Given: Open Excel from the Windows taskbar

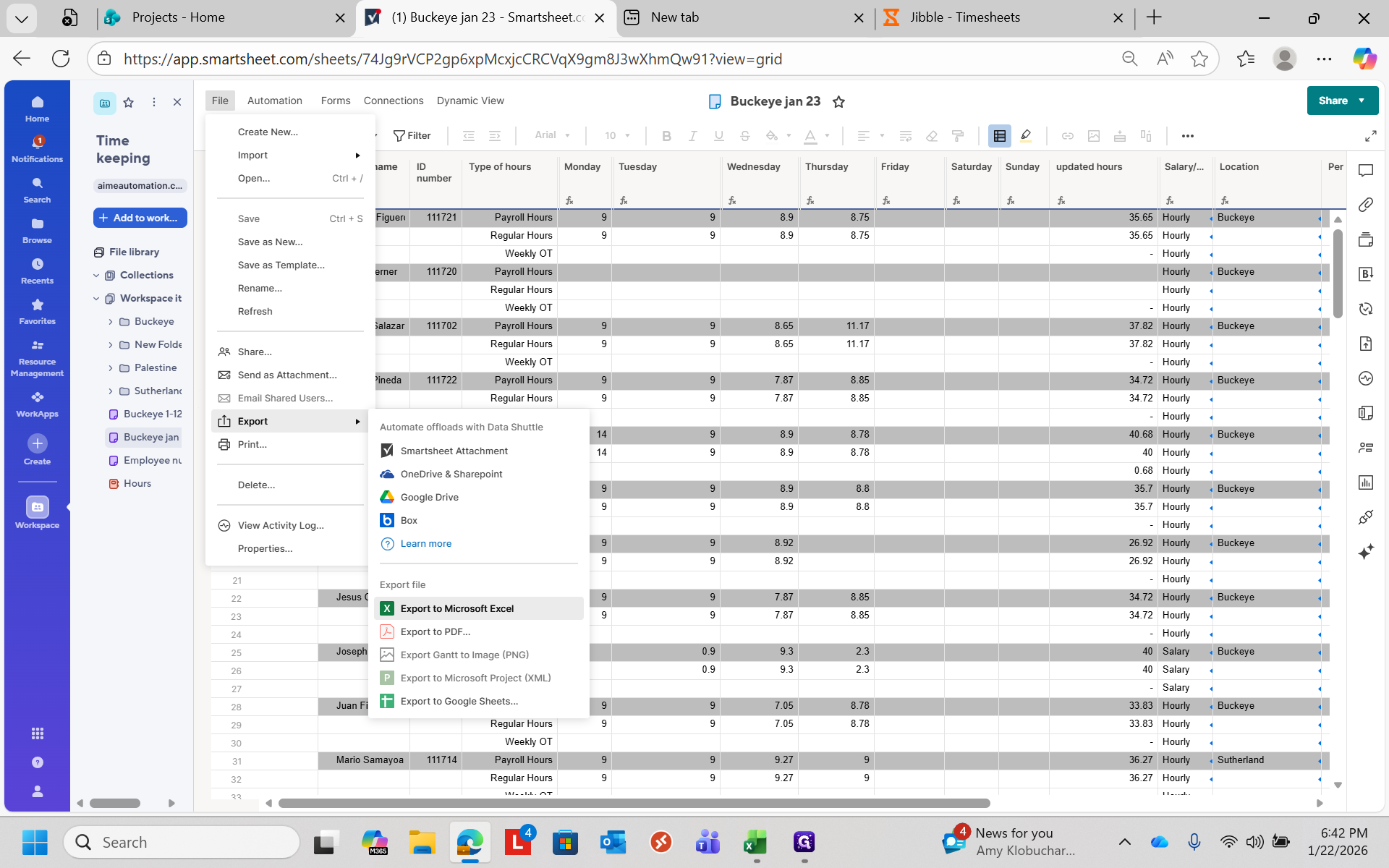Looking at the screenshot, I should [x=755, y=842].
